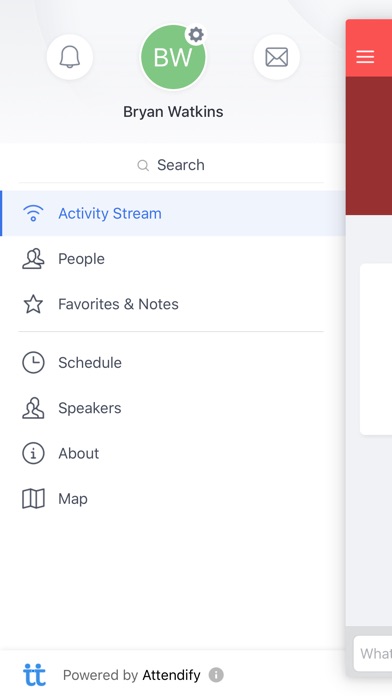Click the Schedule clock icon
392x696 pixels.
pos(33,363)
